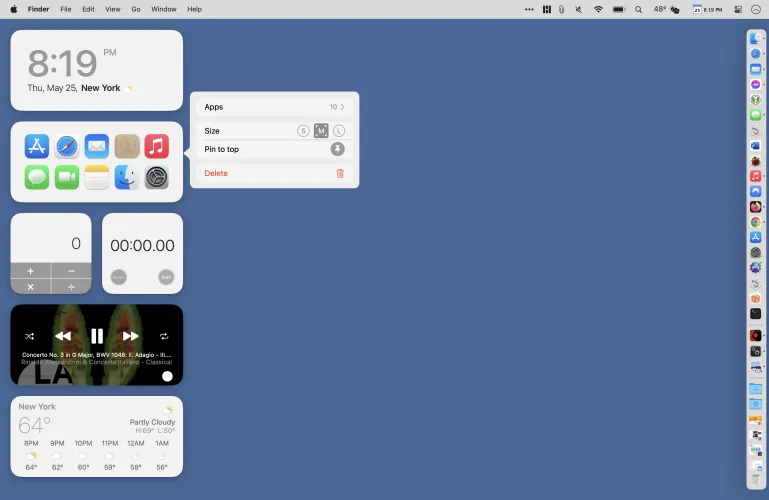Toggle shuffle in the music widget
This screenshot has height=500, width=769.
pyautogui.click(x=30, y=336)
